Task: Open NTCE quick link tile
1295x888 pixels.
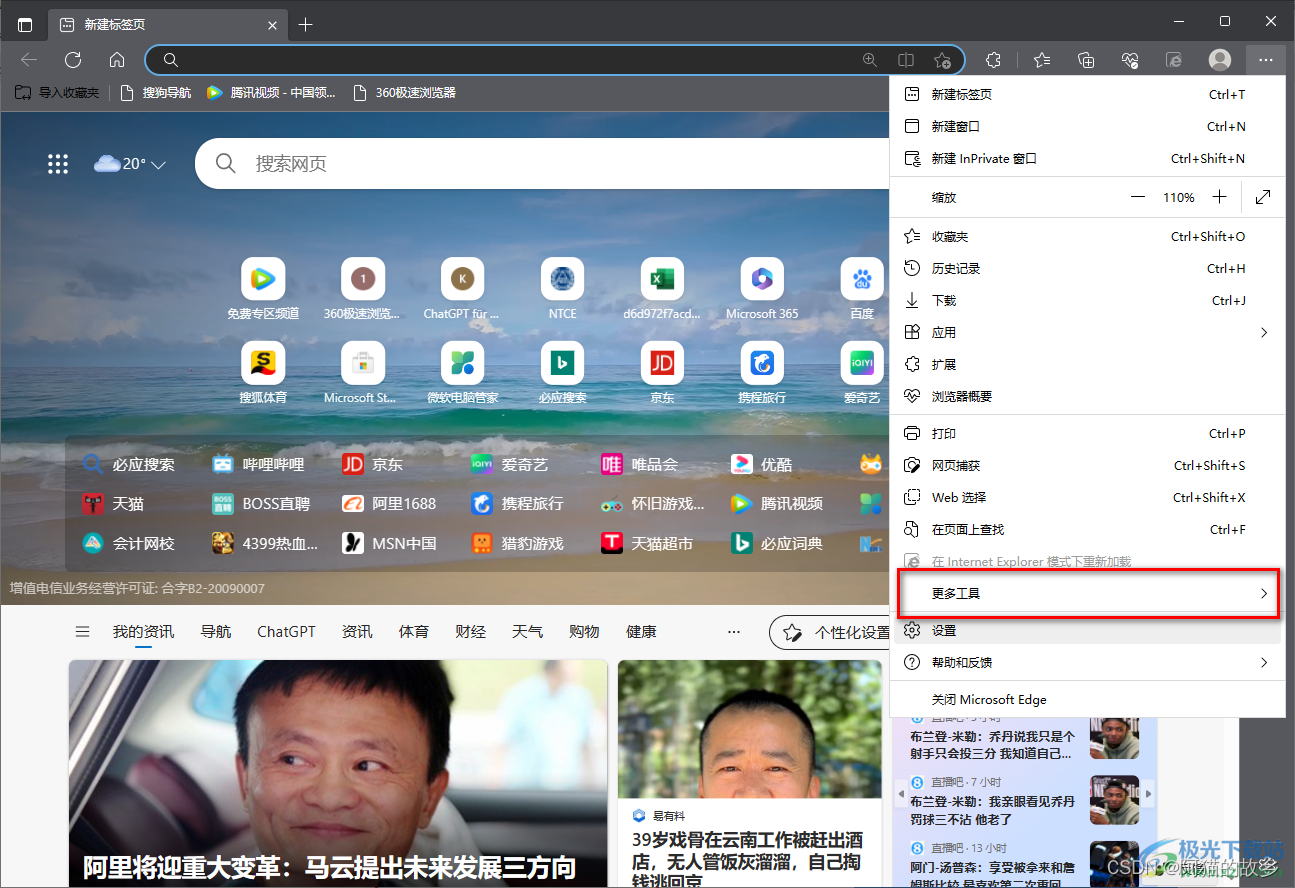Action: pyautogui.click(x=563, y=289)
